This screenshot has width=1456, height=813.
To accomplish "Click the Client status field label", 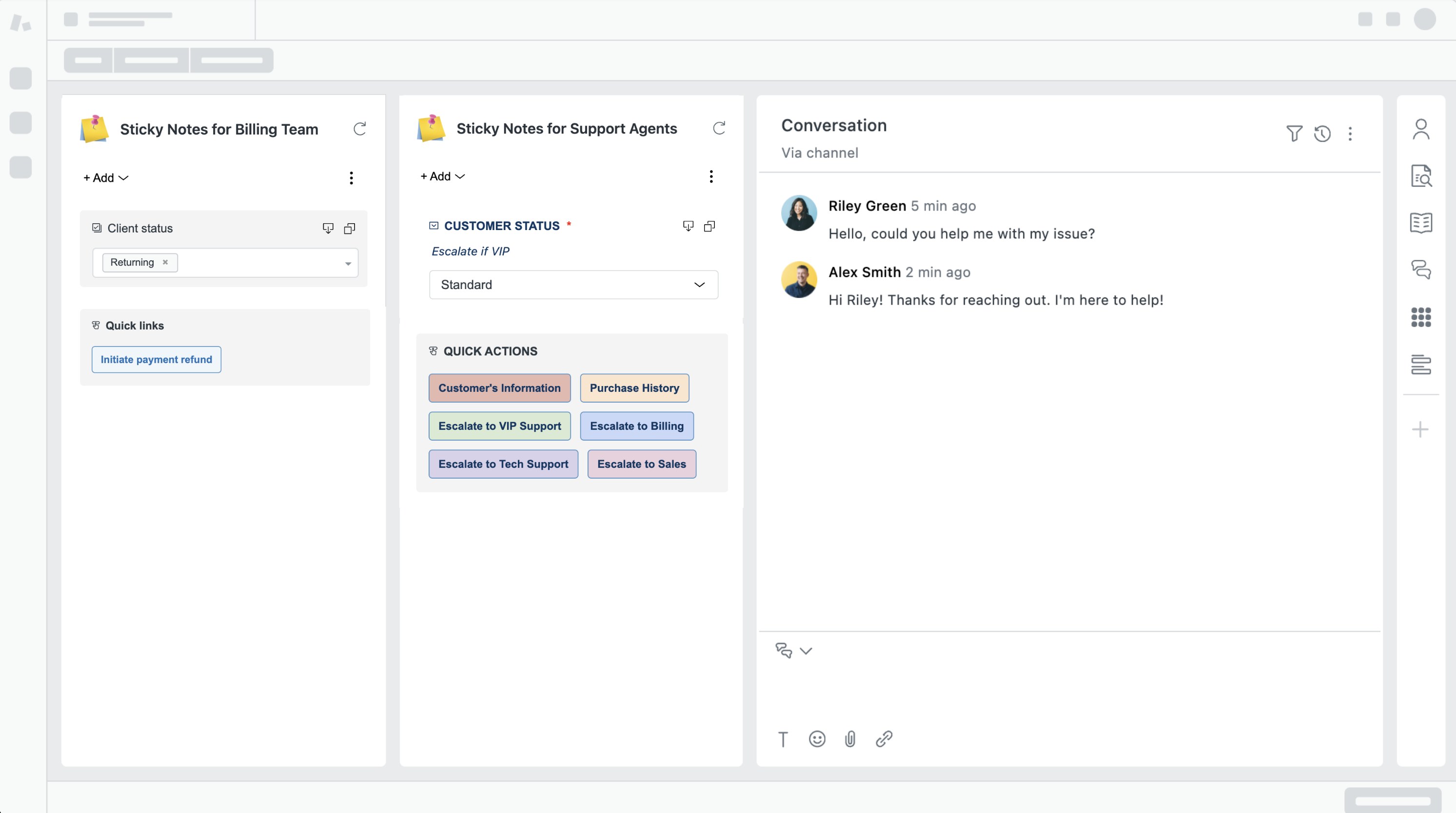I will (140, 228).
